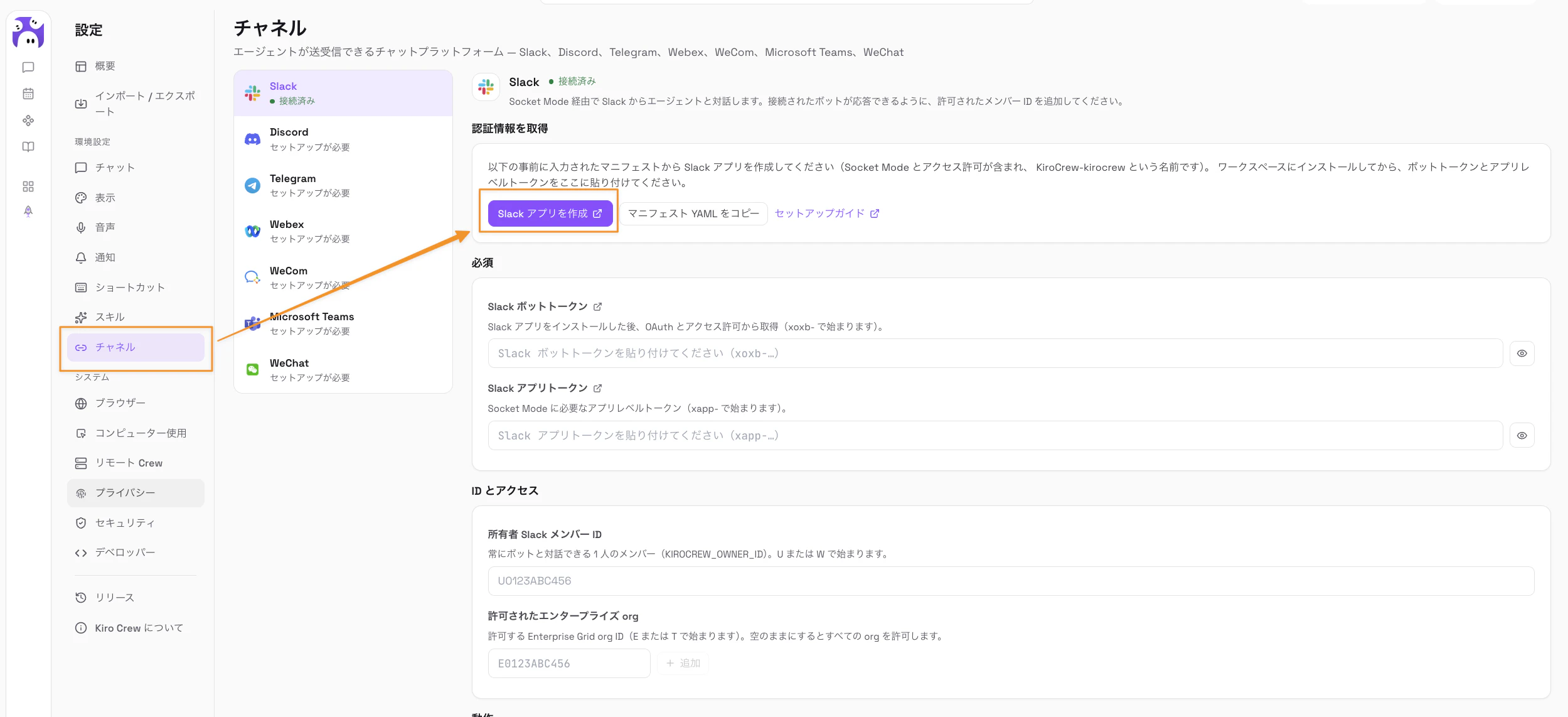
Task: Open 概要 settings page
Action: pos(136,66)
